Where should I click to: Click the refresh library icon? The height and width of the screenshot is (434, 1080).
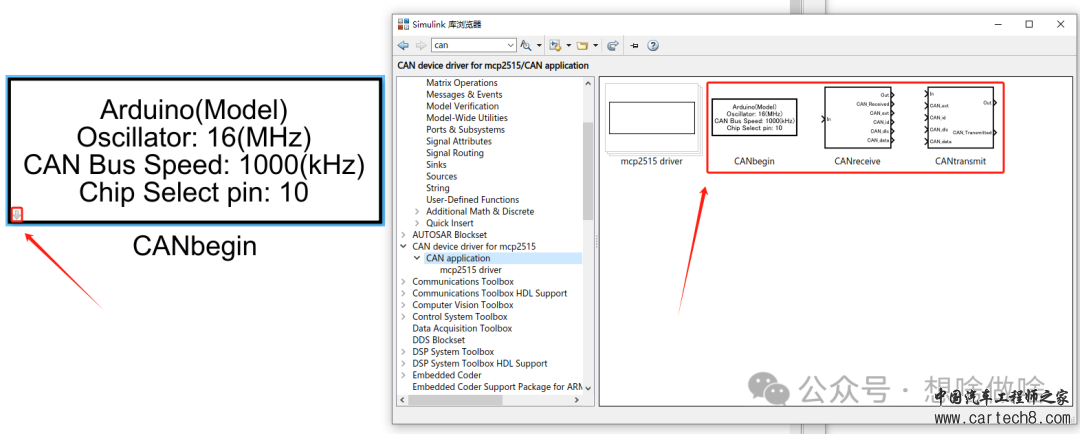point(612,45)
